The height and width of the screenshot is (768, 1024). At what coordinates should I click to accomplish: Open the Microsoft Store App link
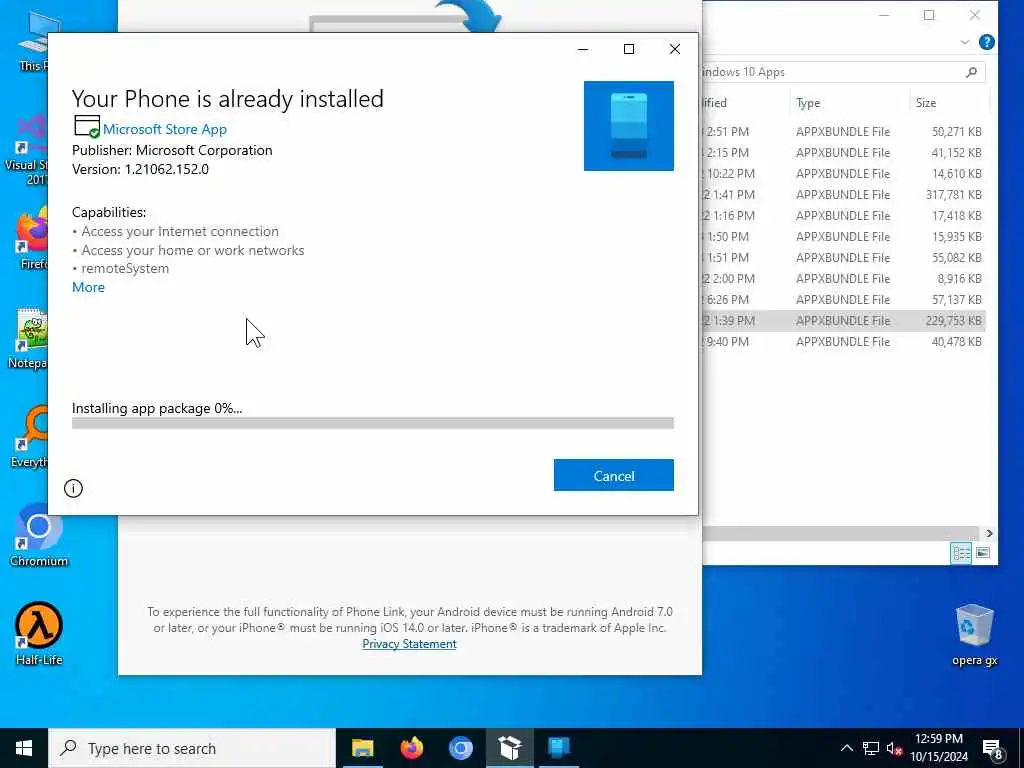pos(165,129)
